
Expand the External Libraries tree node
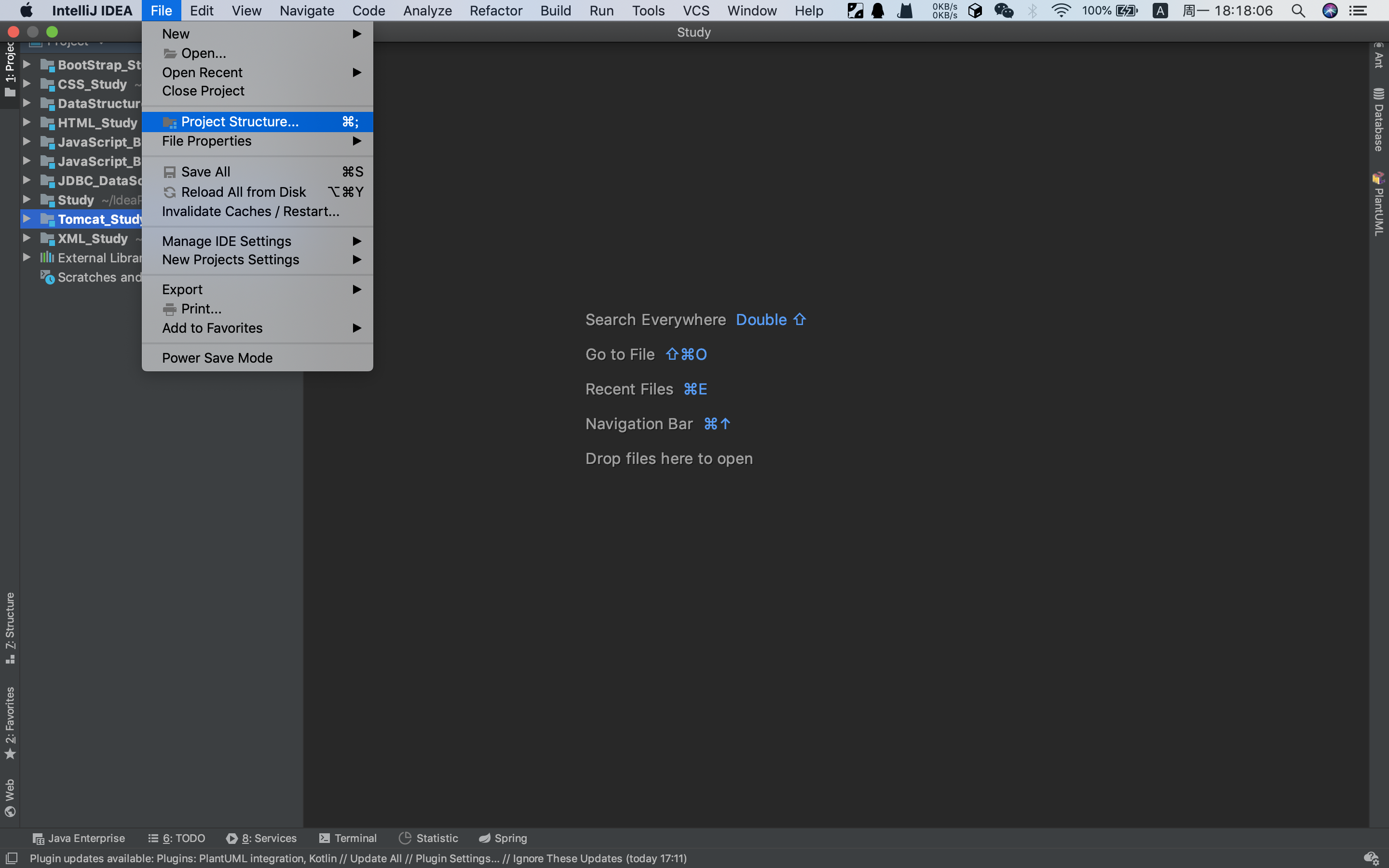click(27, 258)
